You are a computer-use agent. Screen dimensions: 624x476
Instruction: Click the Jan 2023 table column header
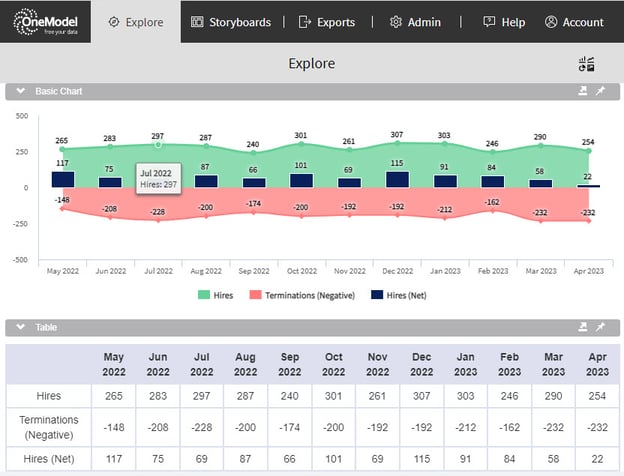466,364
